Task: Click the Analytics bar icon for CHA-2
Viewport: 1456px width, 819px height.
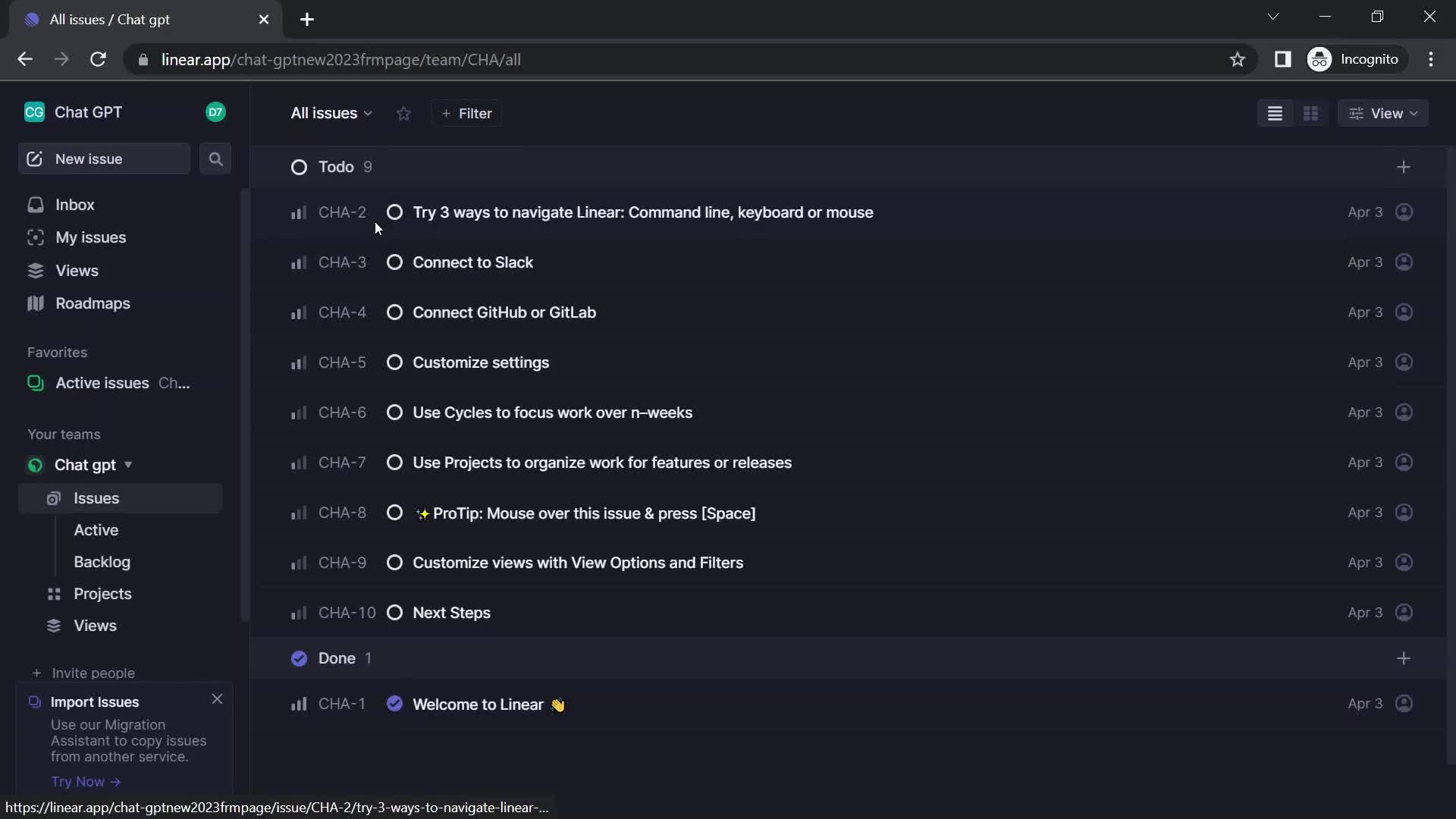Action: tap(297, 212)
